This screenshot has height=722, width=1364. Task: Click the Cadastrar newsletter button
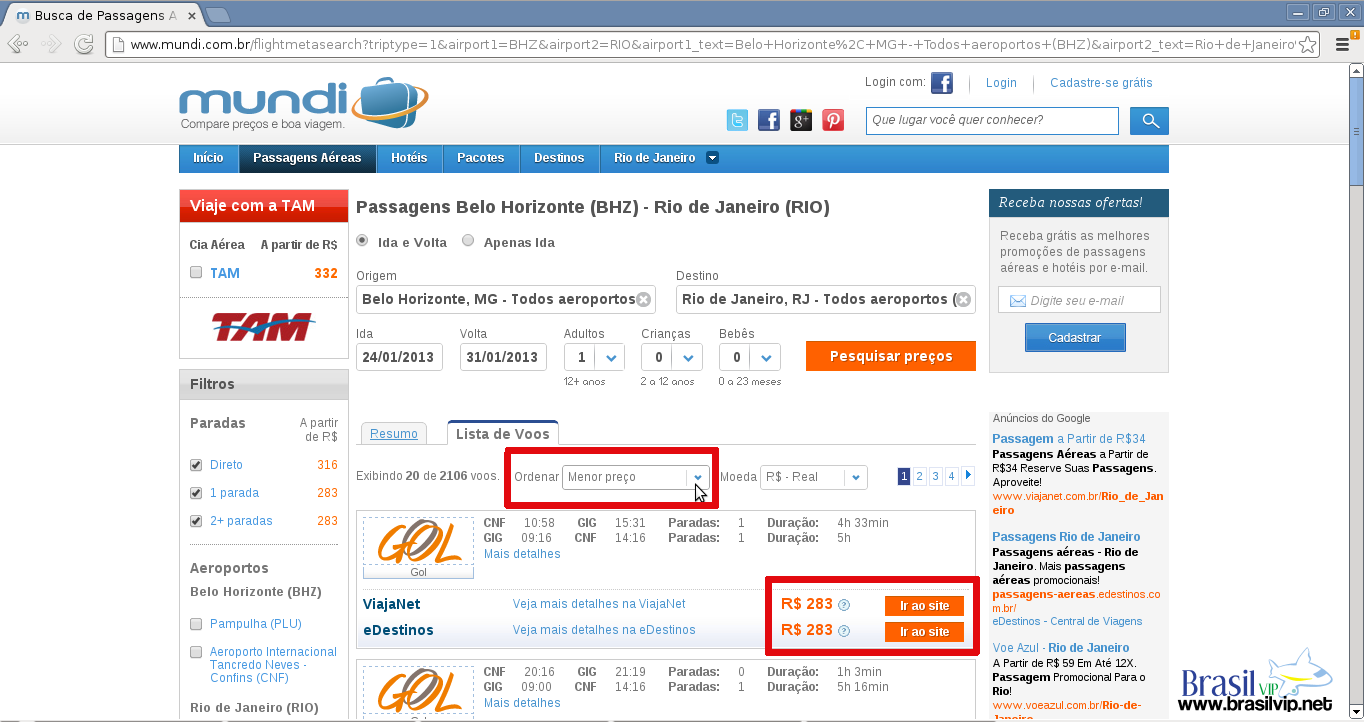pyautogui.click(x=1075, y=338)
